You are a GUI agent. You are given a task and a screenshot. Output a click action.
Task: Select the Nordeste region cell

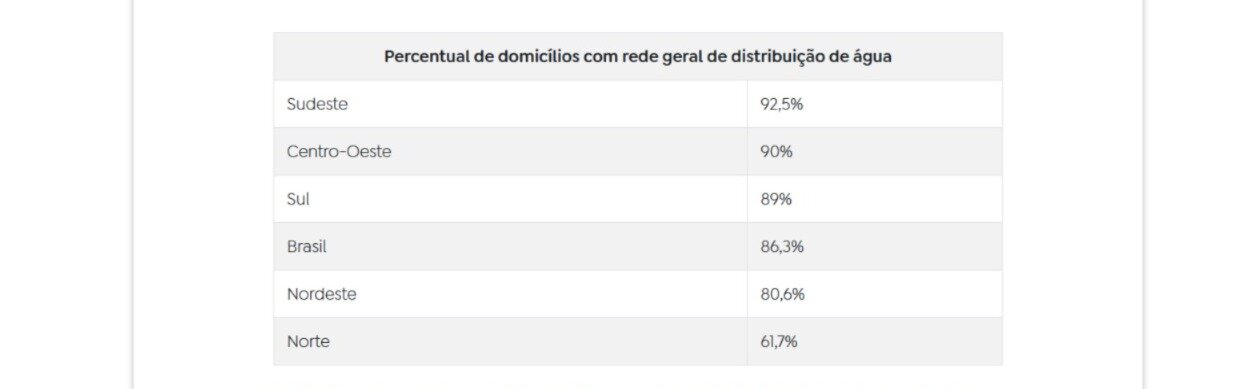510,294
